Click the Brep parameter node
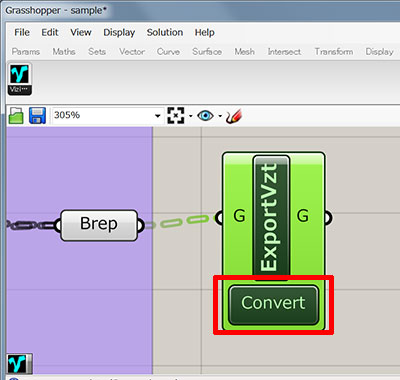Viewport: 400px width, 380px height. pyautogui.click(x=99, y=225)
